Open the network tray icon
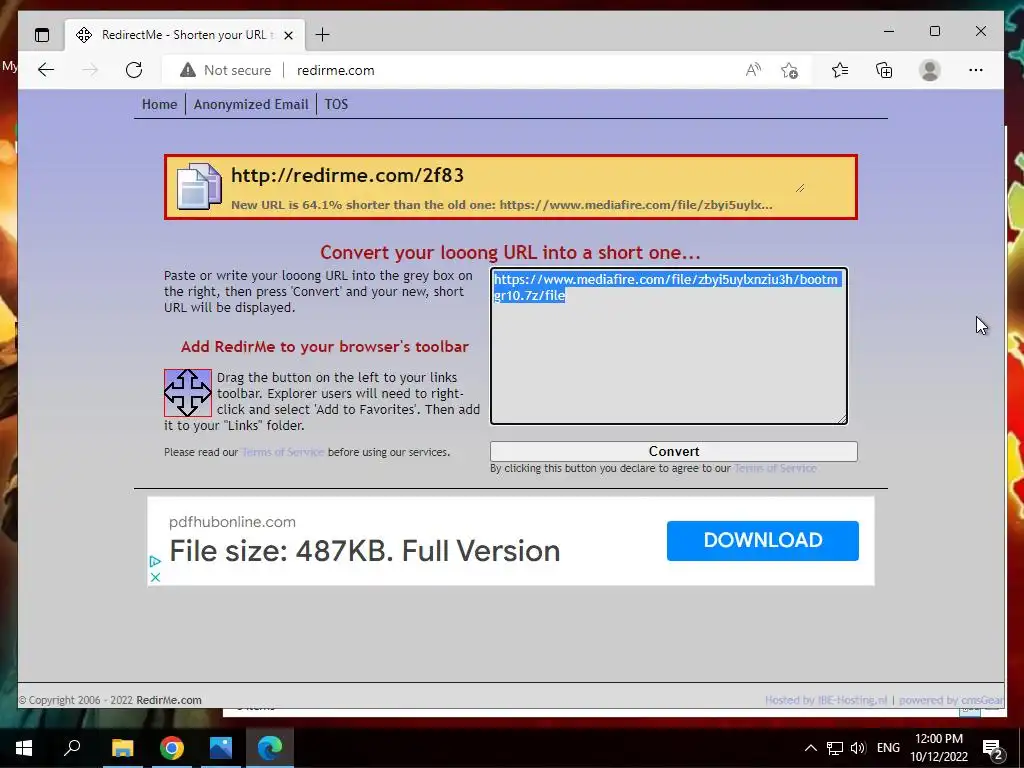The width and height of the screenshot is (1024, 768). [x=835, y=748]
